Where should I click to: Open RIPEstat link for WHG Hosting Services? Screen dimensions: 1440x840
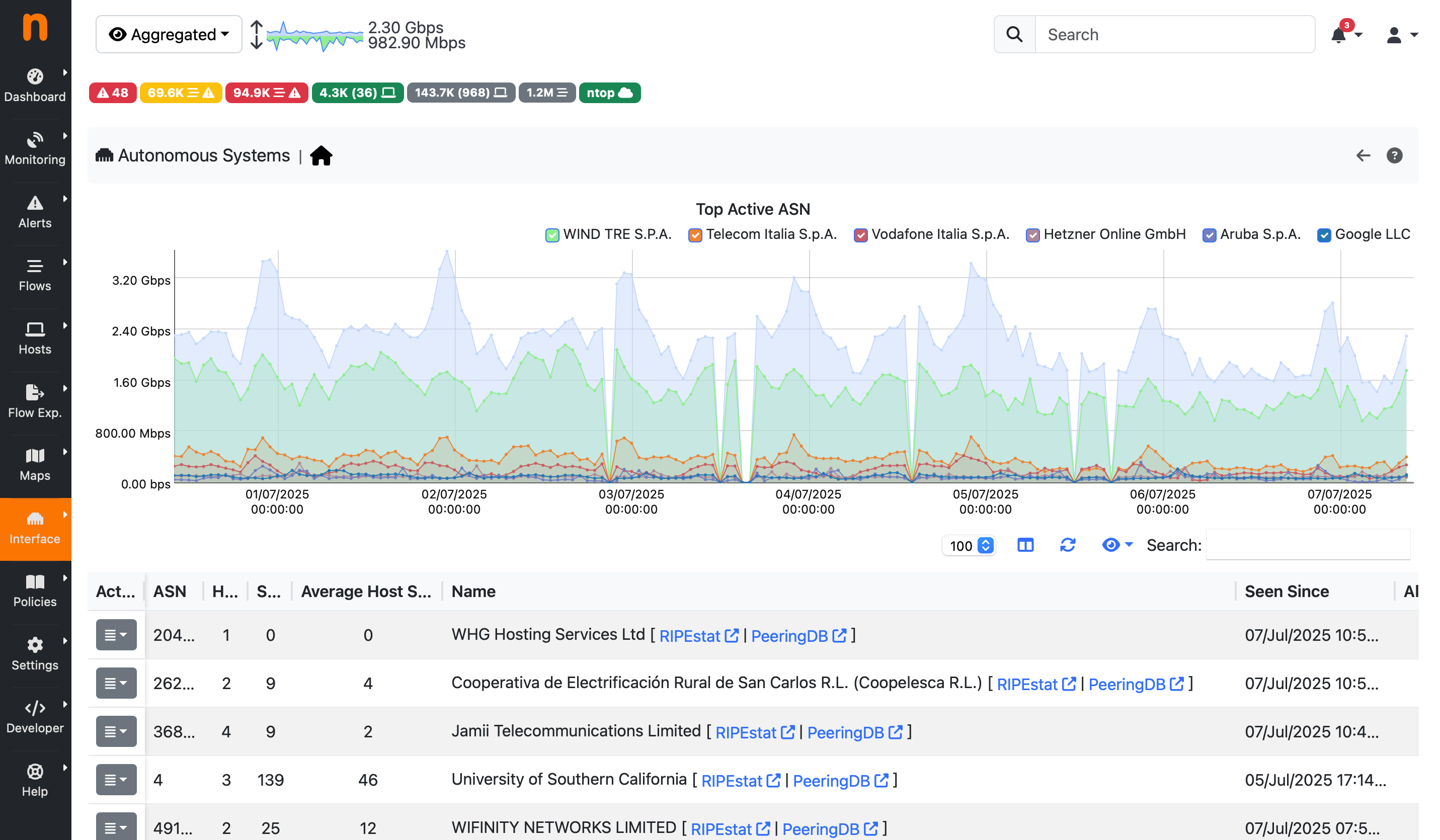(699, 635)
